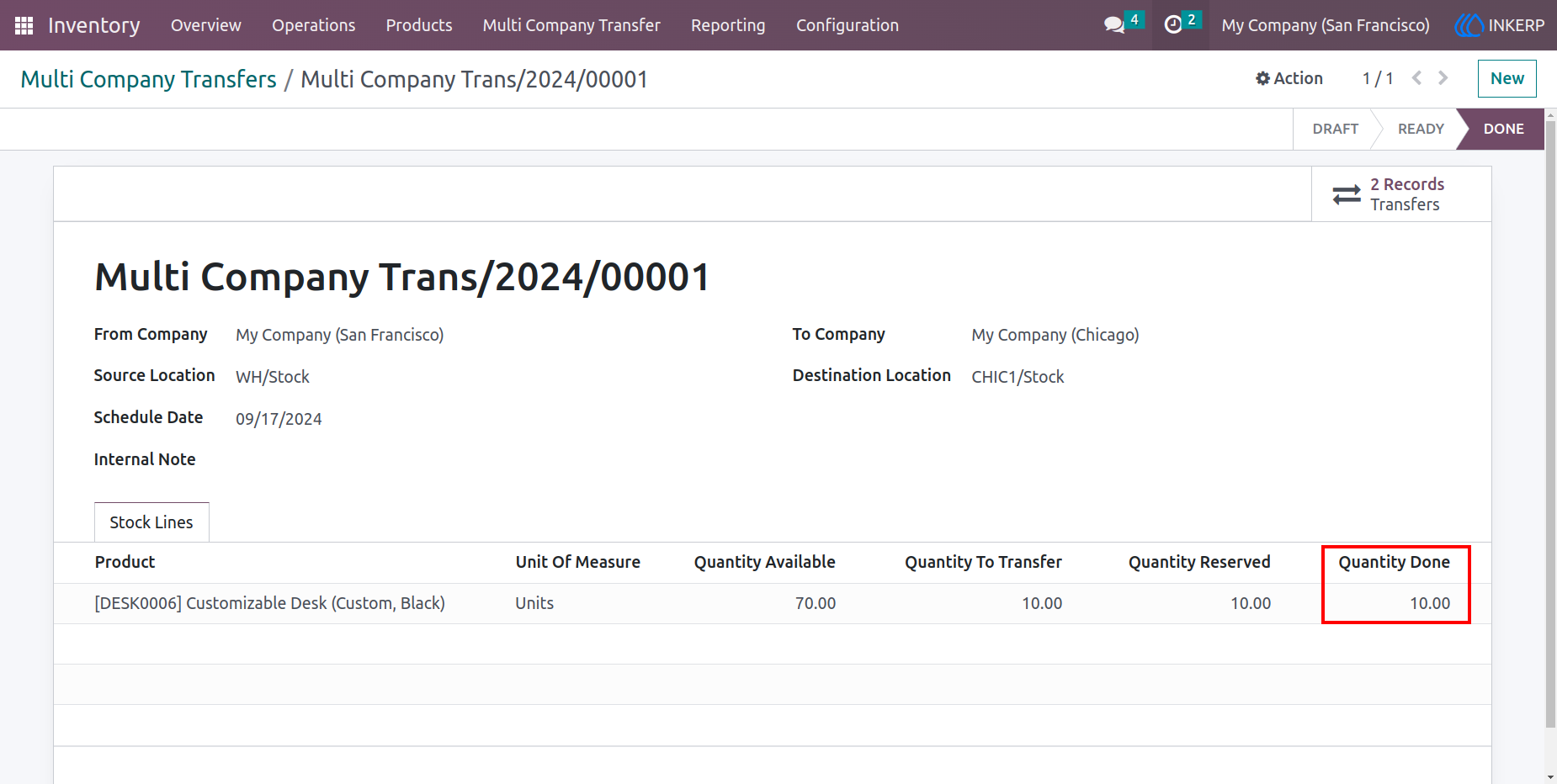Go to previous record arrow
Screen dimensions: 1557x784
pyautogui.click(x=1417, y=78)
